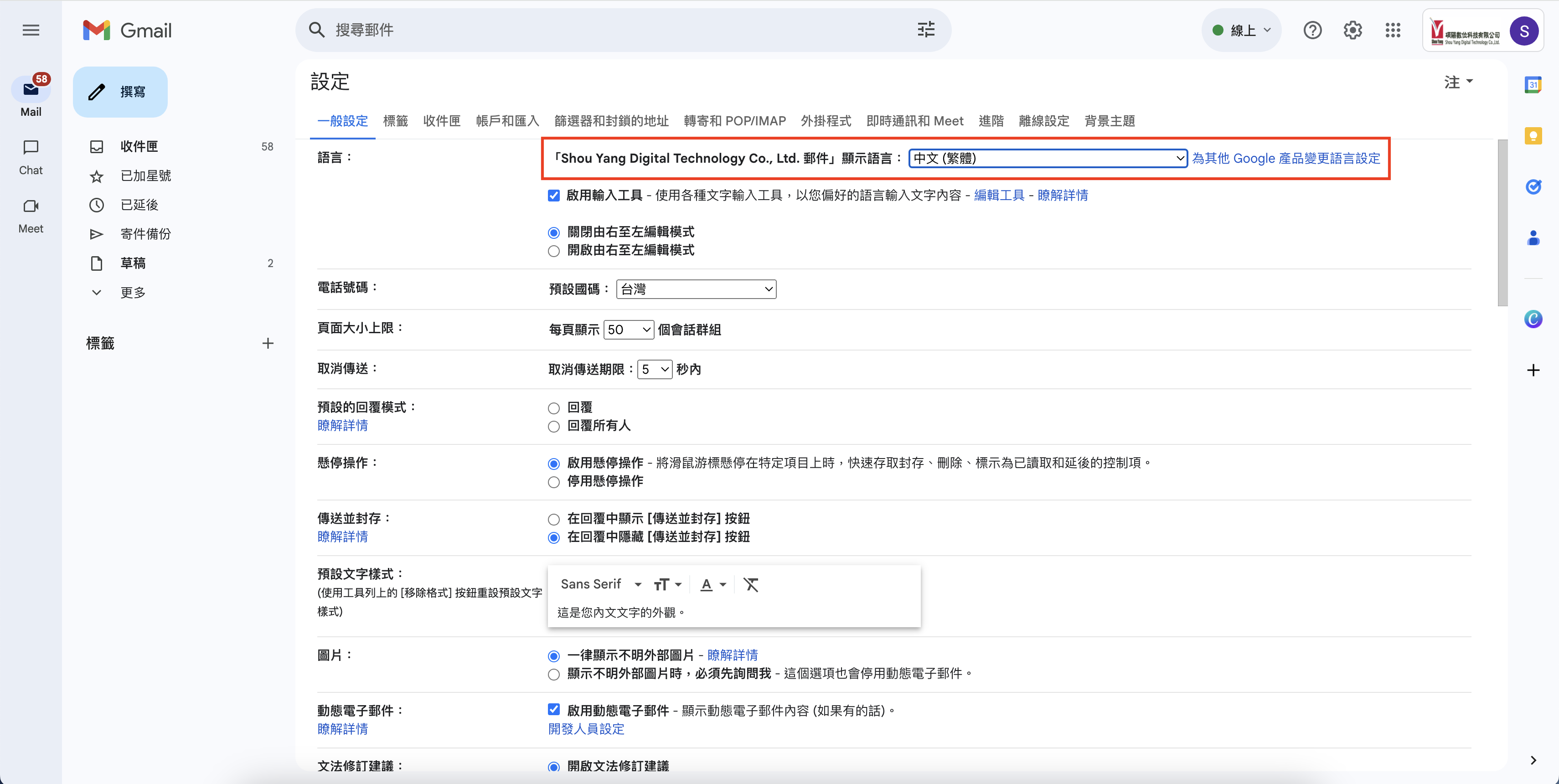The image size is (1559, 784).
Task: Open the Google apps grid icon
Action: tap(1393, 30)
